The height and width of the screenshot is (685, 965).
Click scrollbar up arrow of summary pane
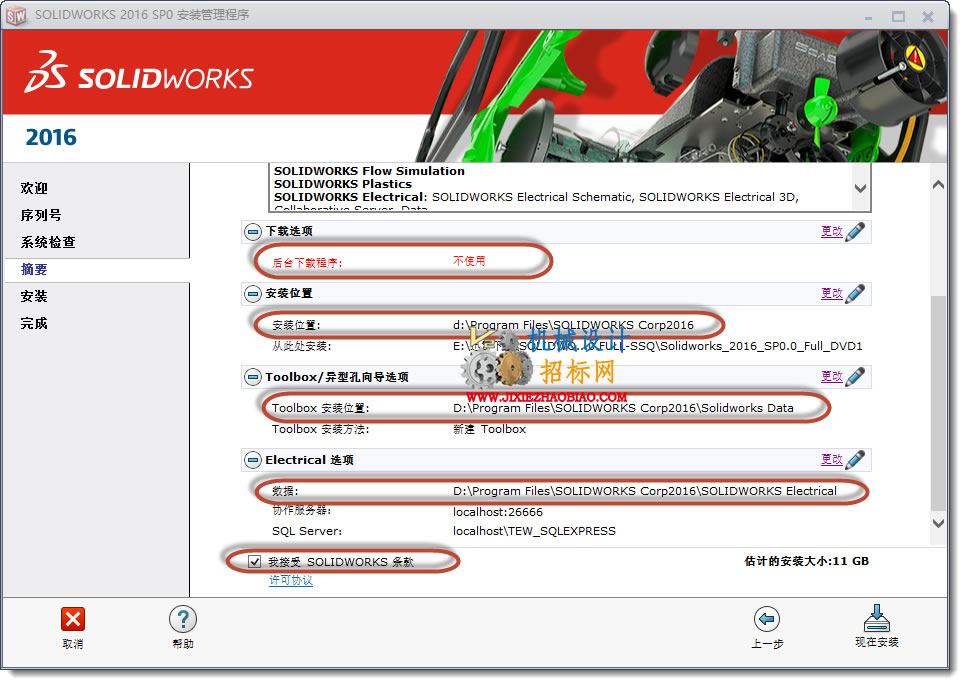[x=938, y=185]
